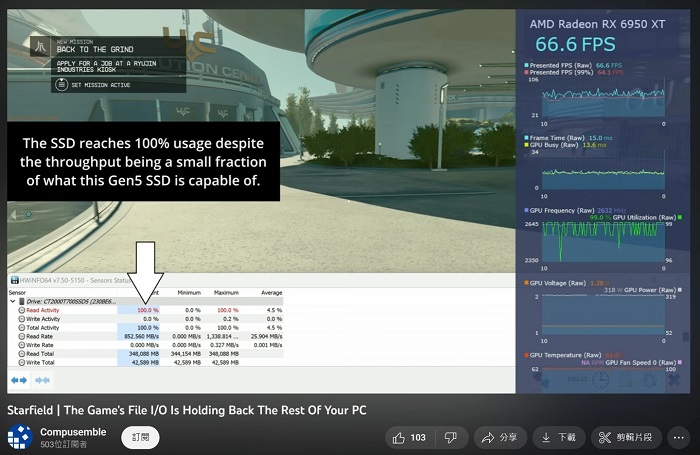Collapse the Drive CT2000T700SSD5 tree node
The image size is (700, 455).
click(12, 301)
